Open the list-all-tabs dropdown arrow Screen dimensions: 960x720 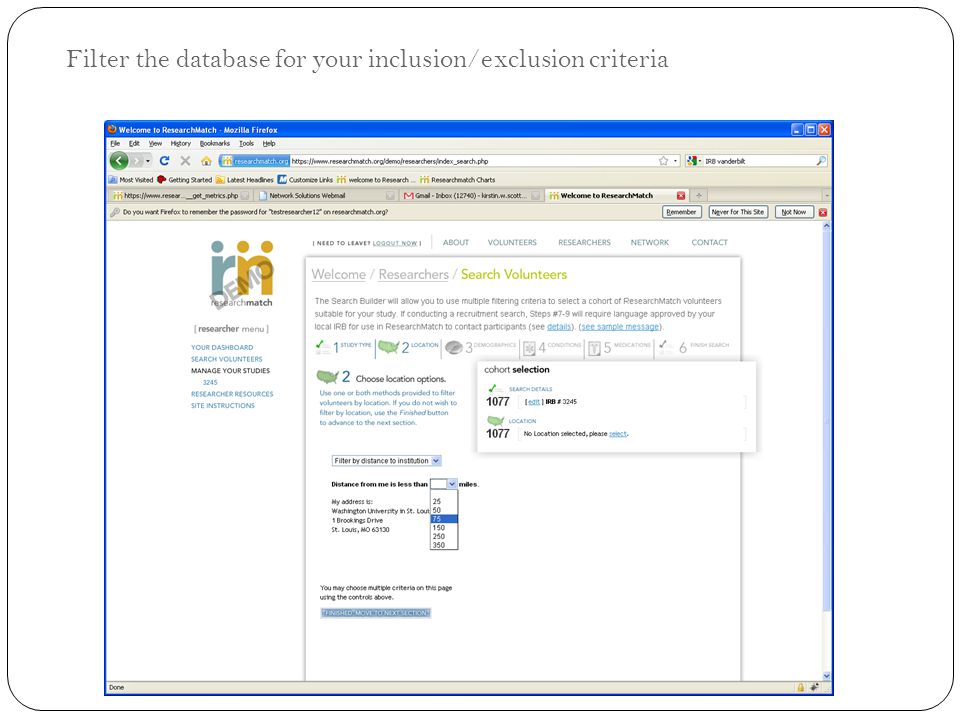(827, 195)
